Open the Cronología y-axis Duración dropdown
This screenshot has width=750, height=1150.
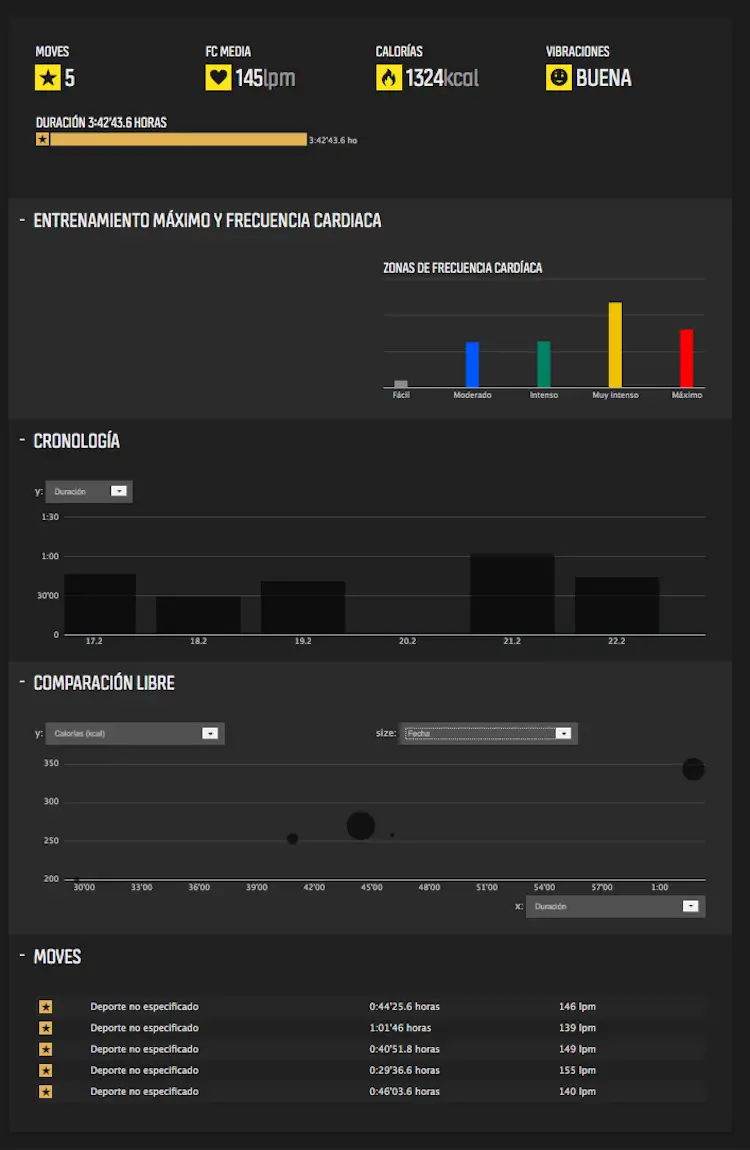(x=89, y=491)
